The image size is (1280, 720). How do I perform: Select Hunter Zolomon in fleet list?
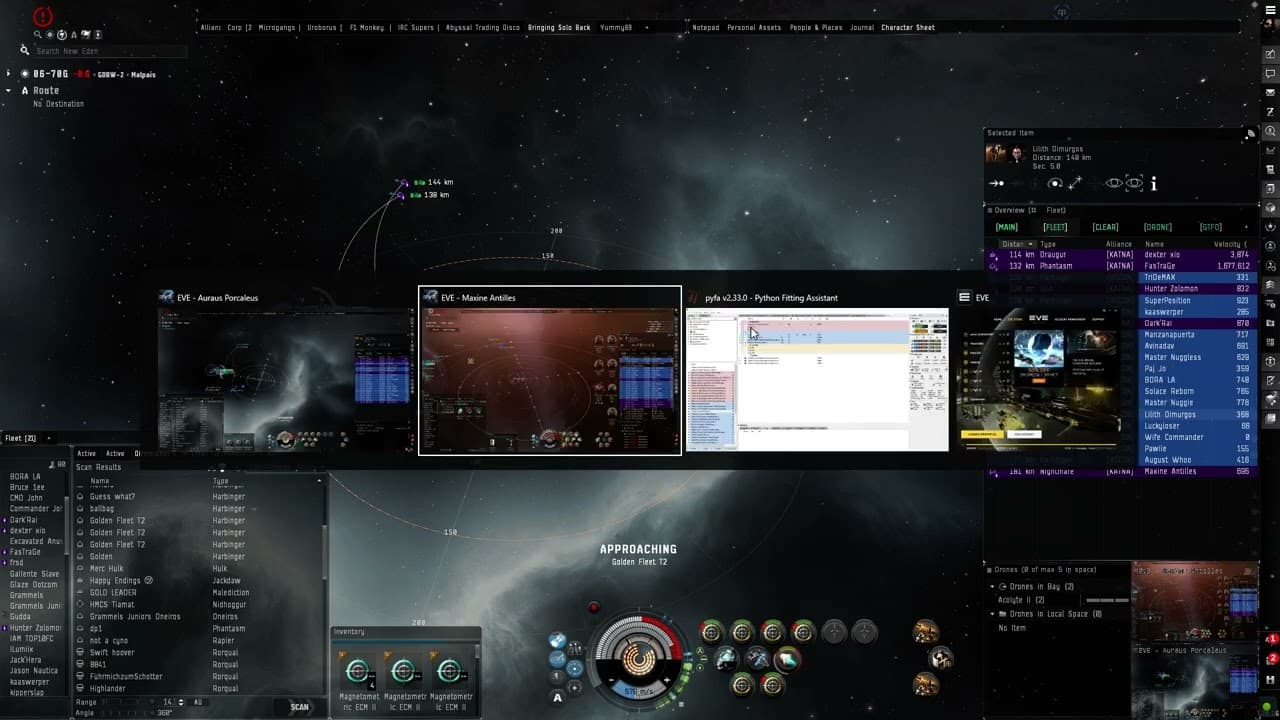(35, 627)
